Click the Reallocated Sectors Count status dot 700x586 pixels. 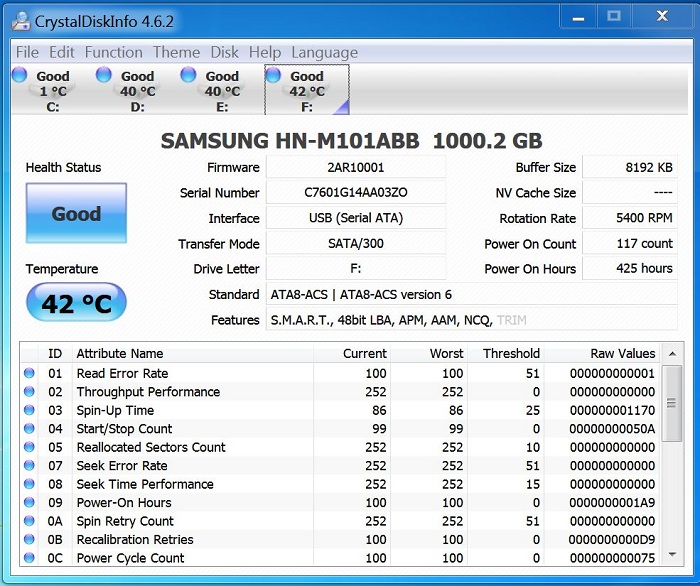pyautogui.click(x=29, y=448)
